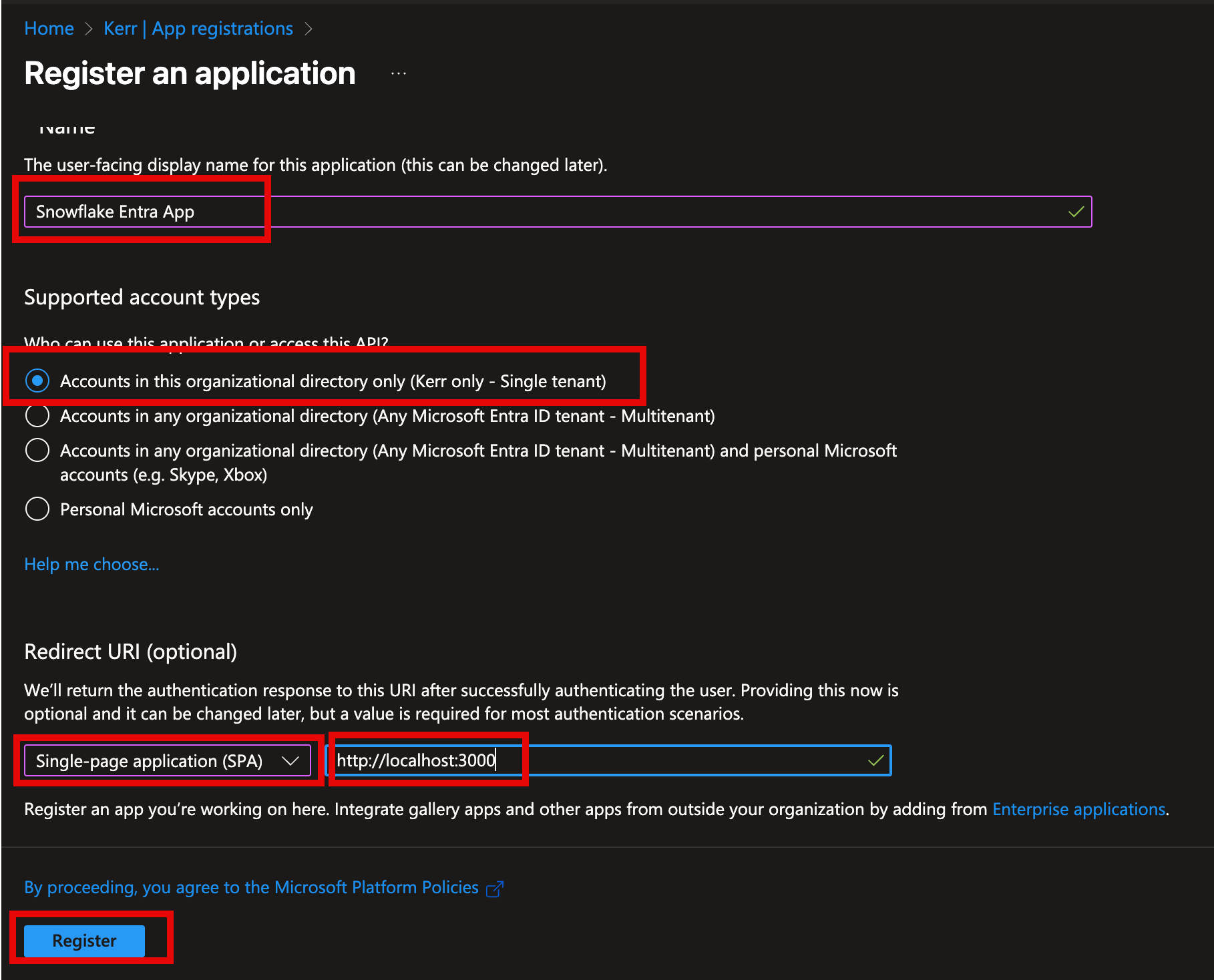
Task: Click the Register an application page title
Action: pyautogui.click(x=190, y=73)
